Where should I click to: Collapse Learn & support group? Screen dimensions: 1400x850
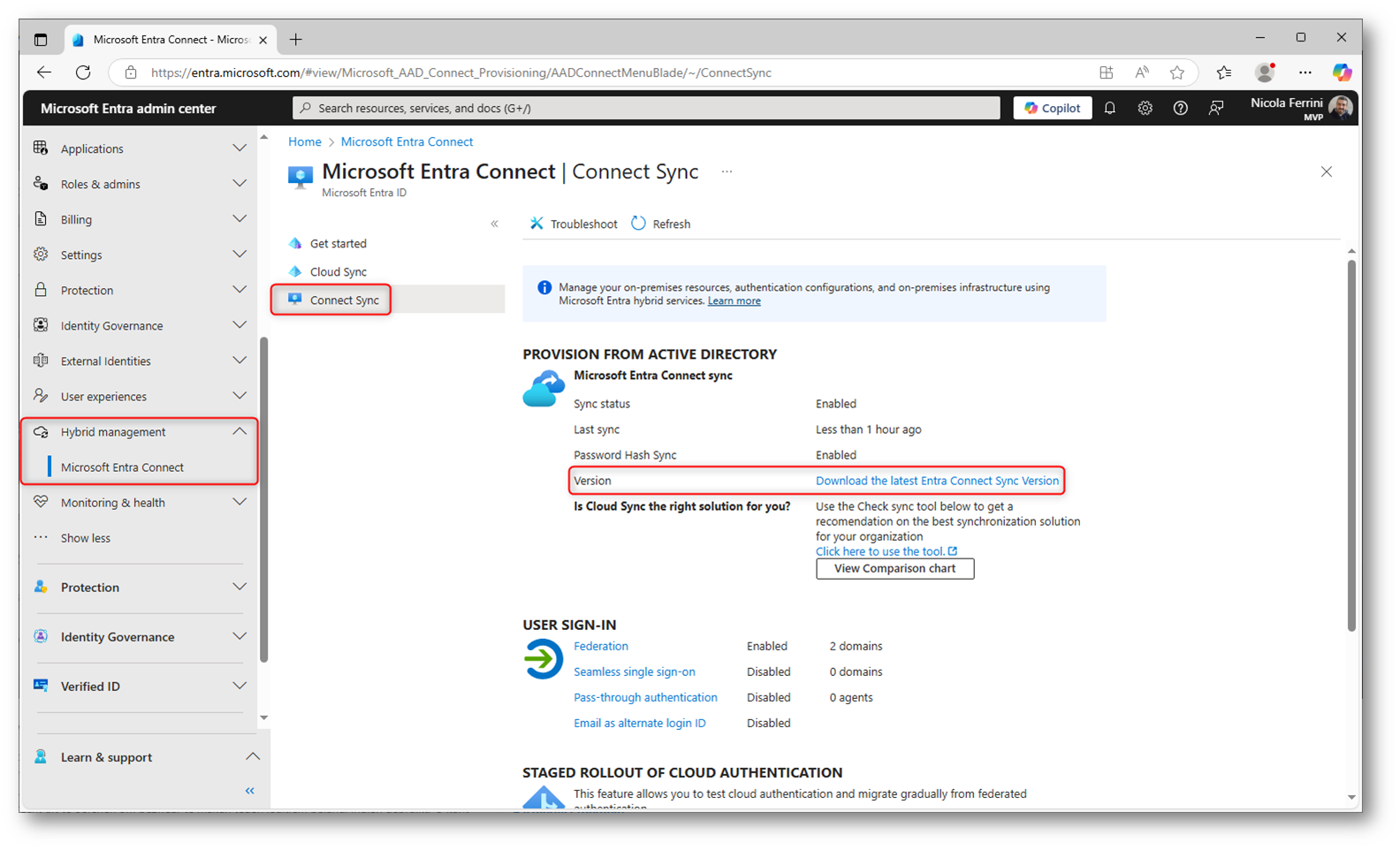[146, 756]
